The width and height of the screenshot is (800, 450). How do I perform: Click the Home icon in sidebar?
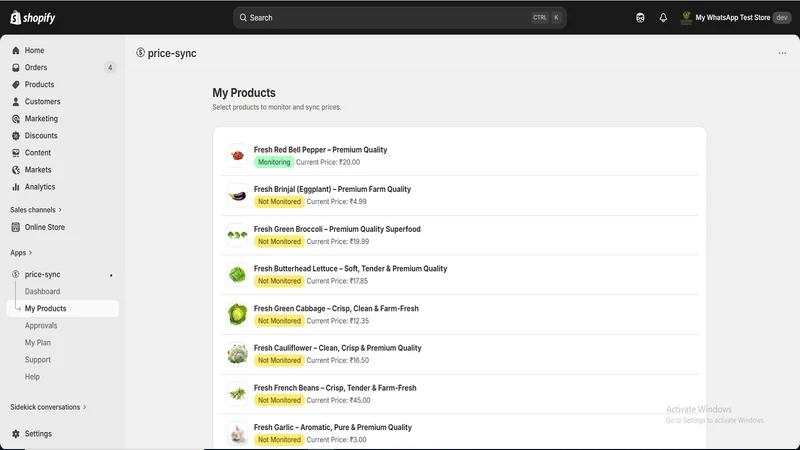pyautogui.click(x=16, y=51)
